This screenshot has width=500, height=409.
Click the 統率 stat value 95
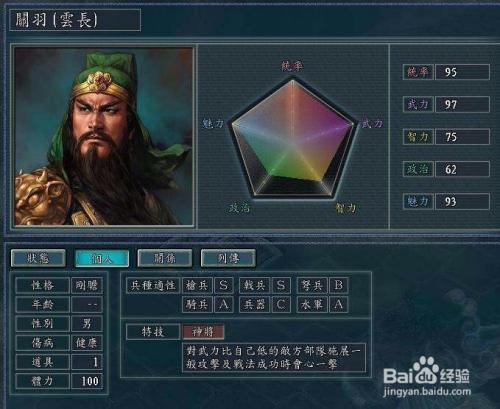(x=462, y=72)
